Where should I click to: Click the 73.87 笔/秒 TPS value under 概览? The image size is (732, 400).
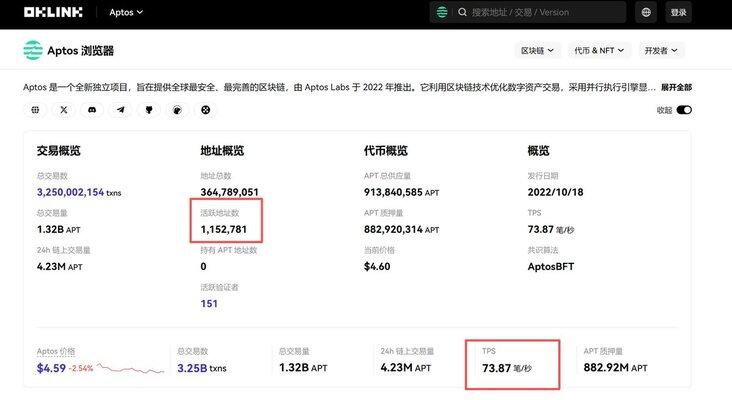tap(551, 229)
